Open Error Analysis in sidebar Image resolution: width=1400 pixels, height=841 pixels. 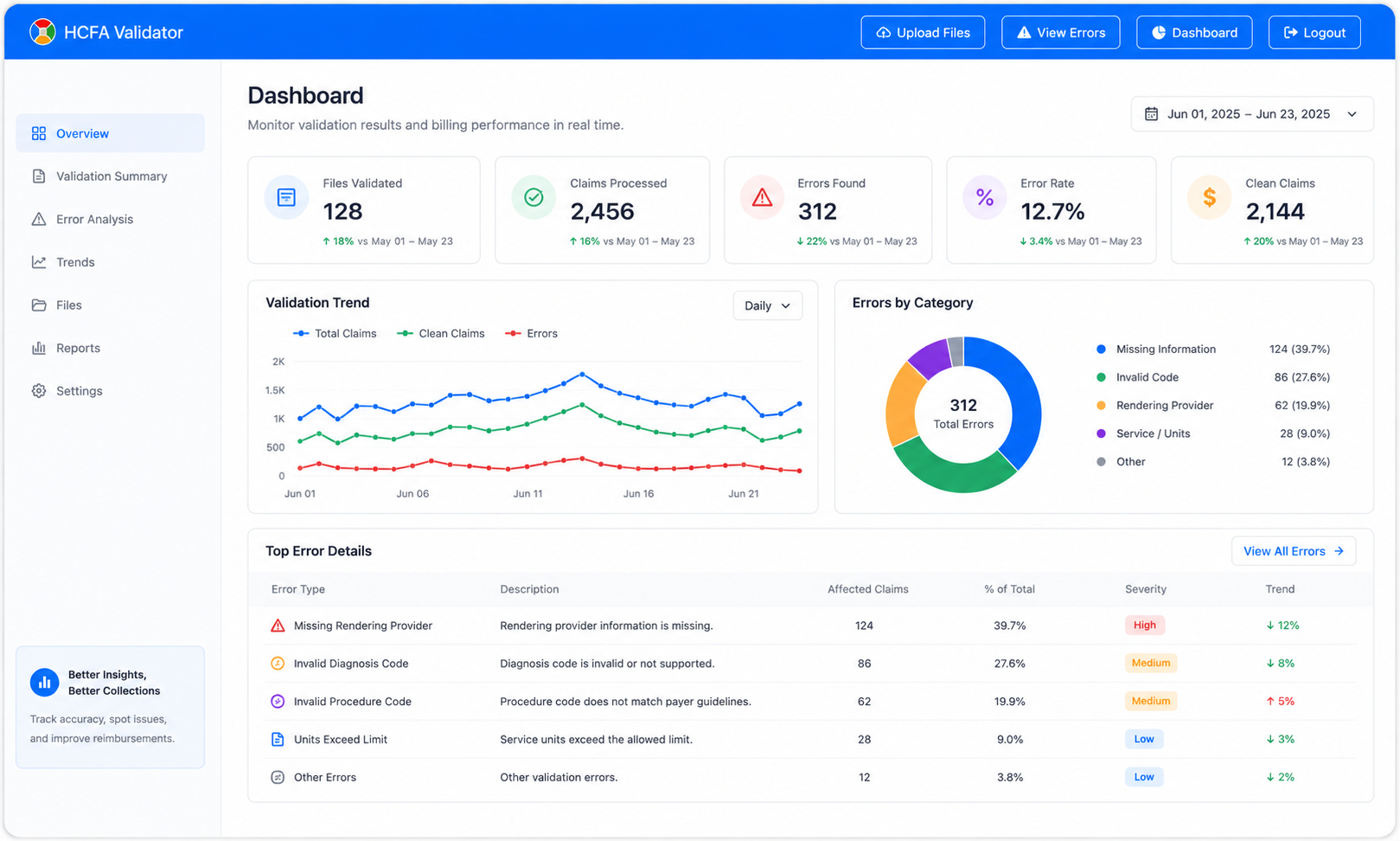point(110,219)
